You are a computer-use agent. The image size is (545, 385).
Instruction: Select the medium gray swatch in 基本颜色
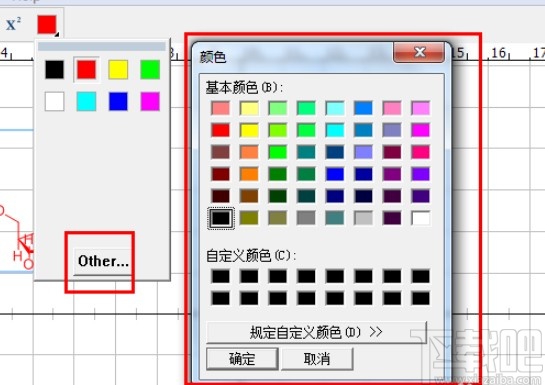306,218
